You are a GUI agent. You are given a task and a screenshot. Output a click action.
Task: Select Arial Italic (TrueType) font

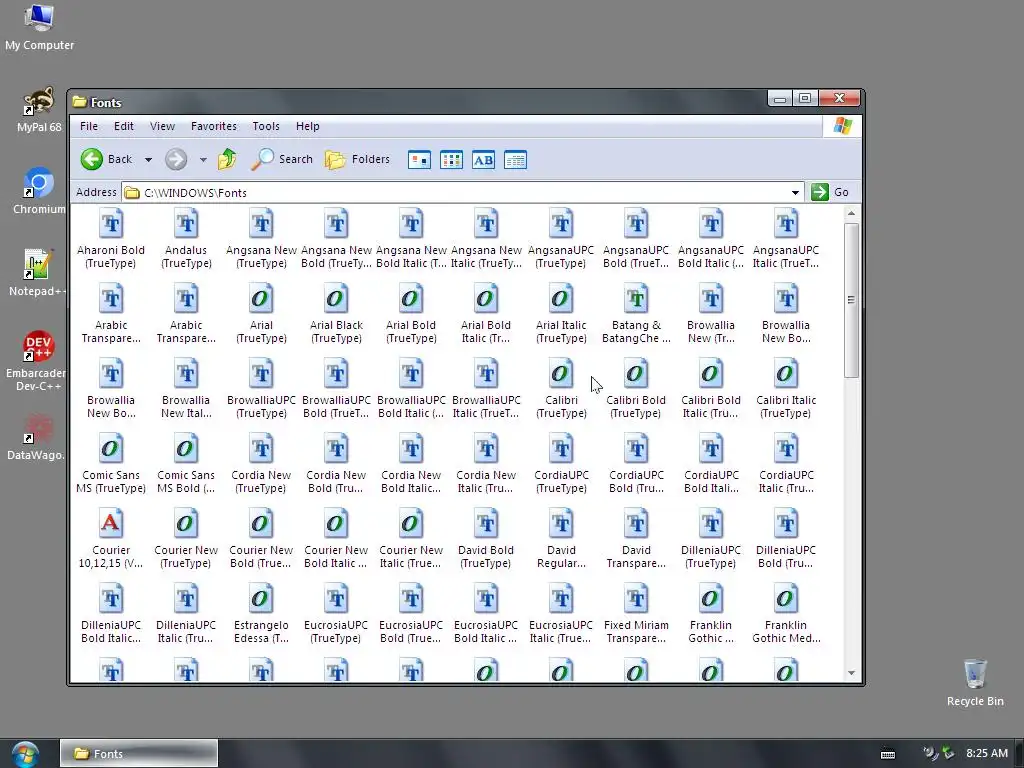(x=561, y=299)
